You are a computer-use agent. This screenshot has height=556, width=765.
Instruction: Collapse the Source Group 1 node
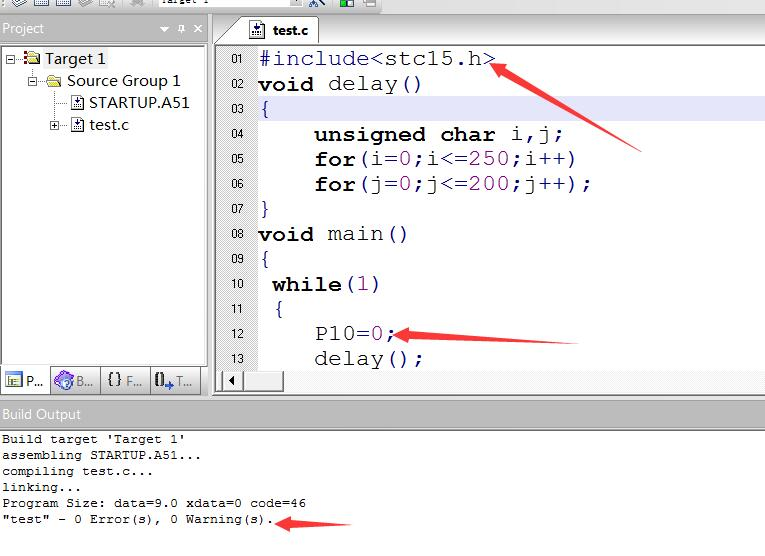tap(33, 81)
